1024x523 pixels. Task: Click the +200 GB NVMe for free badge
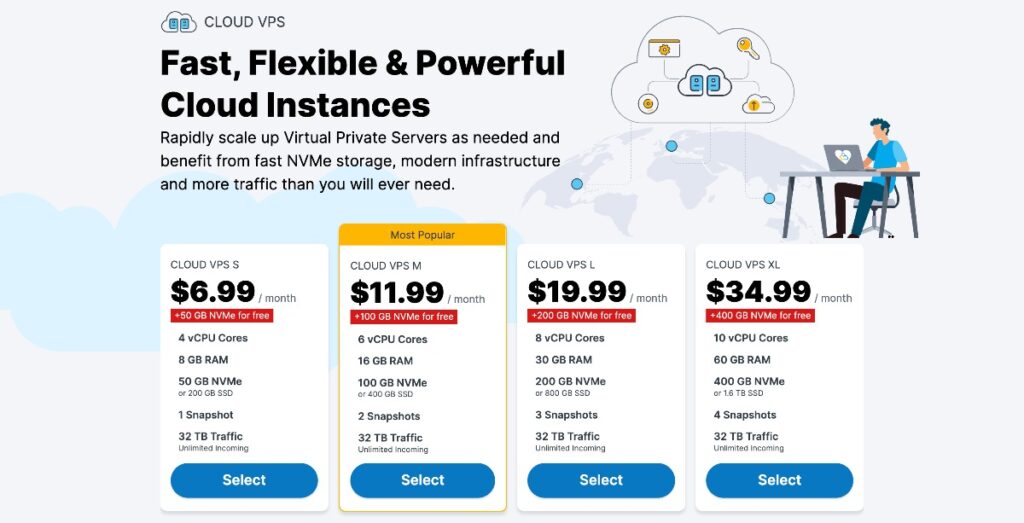(581, 315)
